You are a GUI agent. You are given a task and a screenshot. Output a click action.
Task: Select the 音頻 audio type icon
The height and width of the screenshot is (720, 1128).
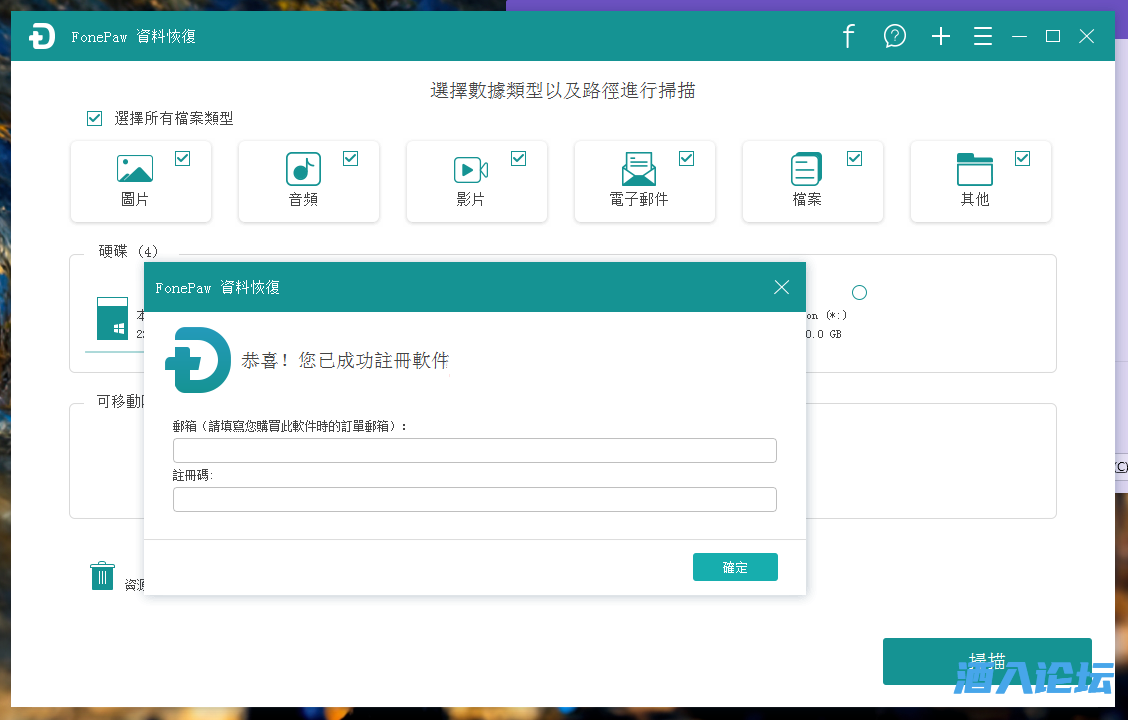click(303, 169)
